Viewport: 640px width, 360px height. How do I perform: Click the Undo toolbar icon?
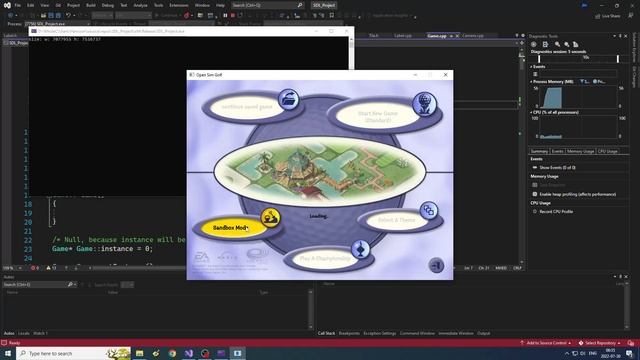pos(68,16)
